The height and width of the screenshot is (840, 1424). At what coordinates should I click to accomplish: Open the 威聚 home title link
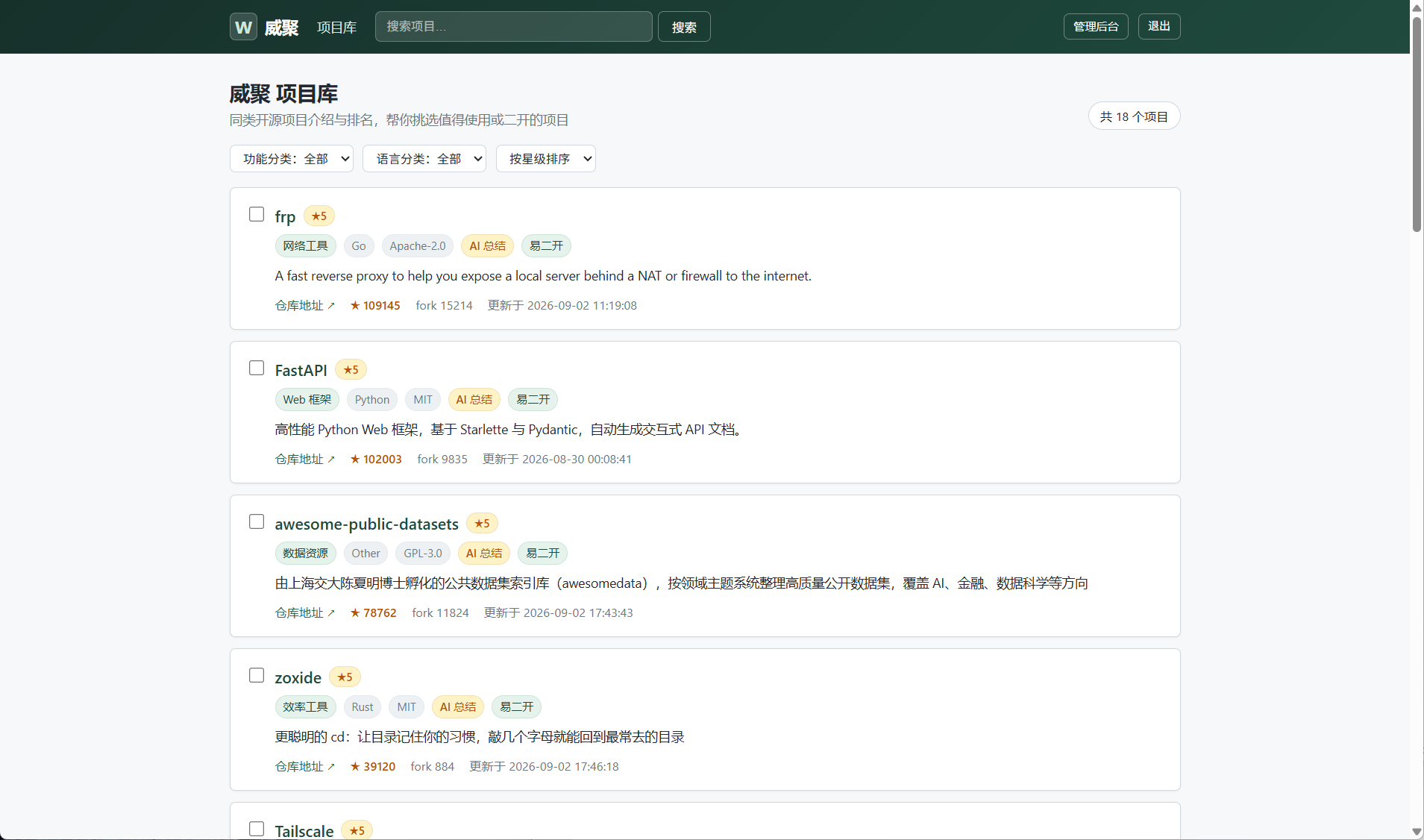pyautogui.click(x=281, y=28)
